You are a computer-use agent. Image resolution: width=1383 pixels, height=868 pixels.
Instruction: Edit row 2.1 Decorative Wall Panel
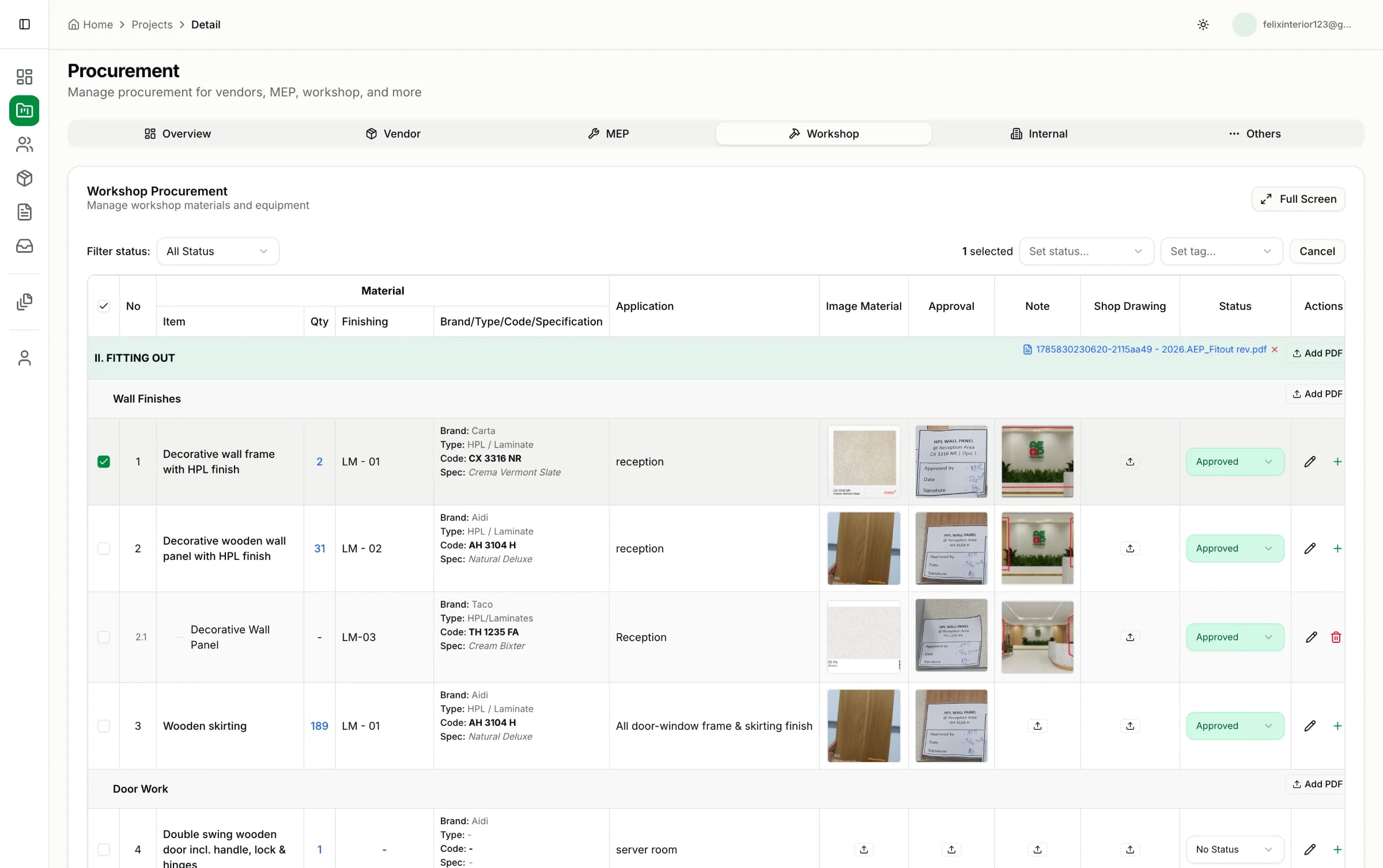[1311, 637]
